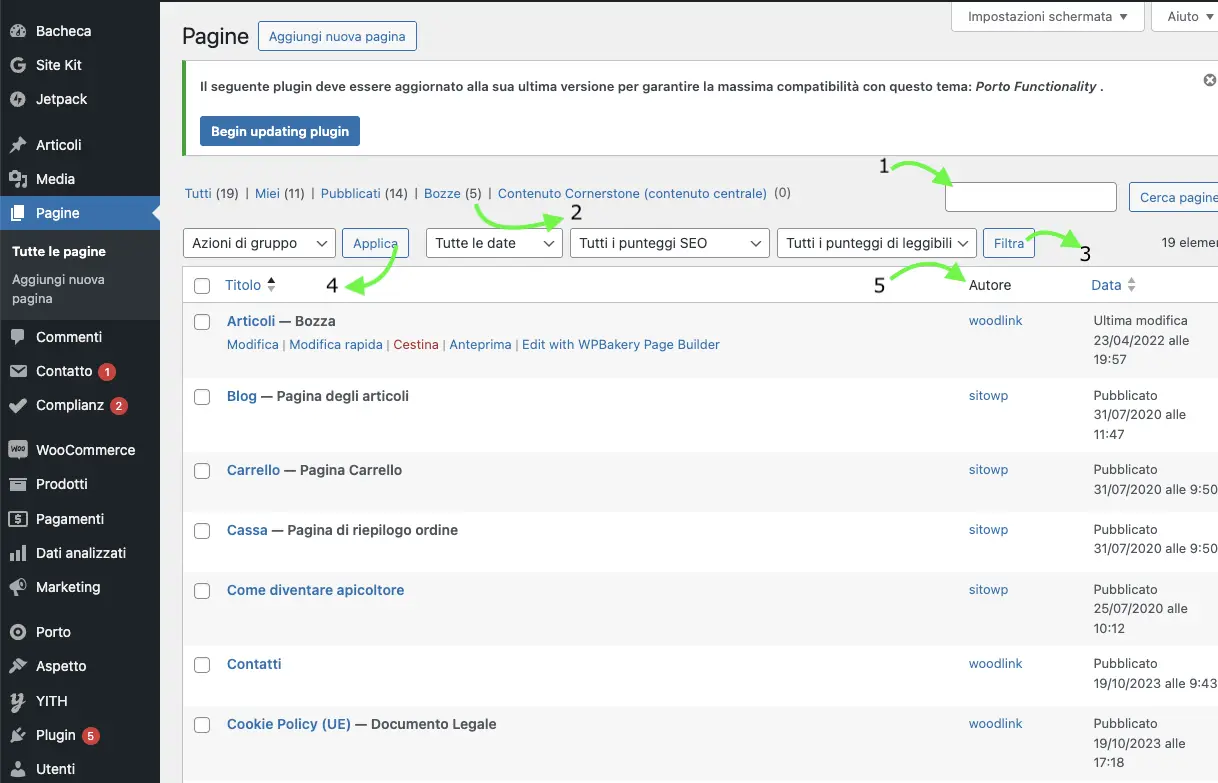Open Articoli using the pin icon

[17, 145]
